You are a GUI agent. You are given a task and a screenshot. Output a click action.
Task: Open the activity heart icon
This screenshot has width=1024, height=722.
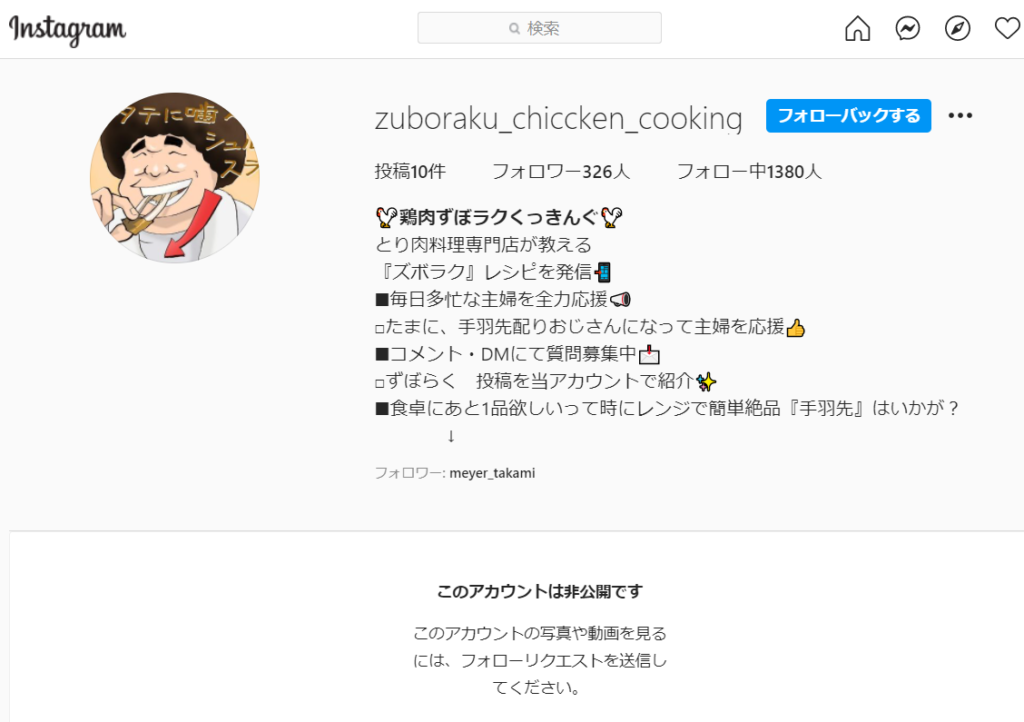coord(1007,29)
